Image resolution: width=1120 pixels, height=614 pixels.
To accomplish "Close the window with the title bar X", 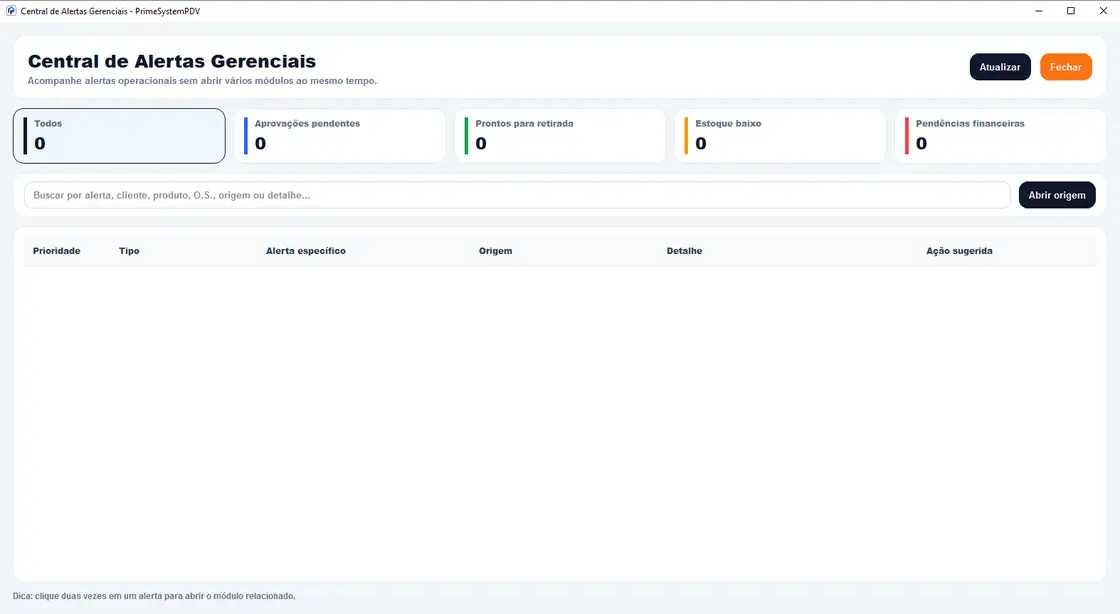I will click(1104, 11).
